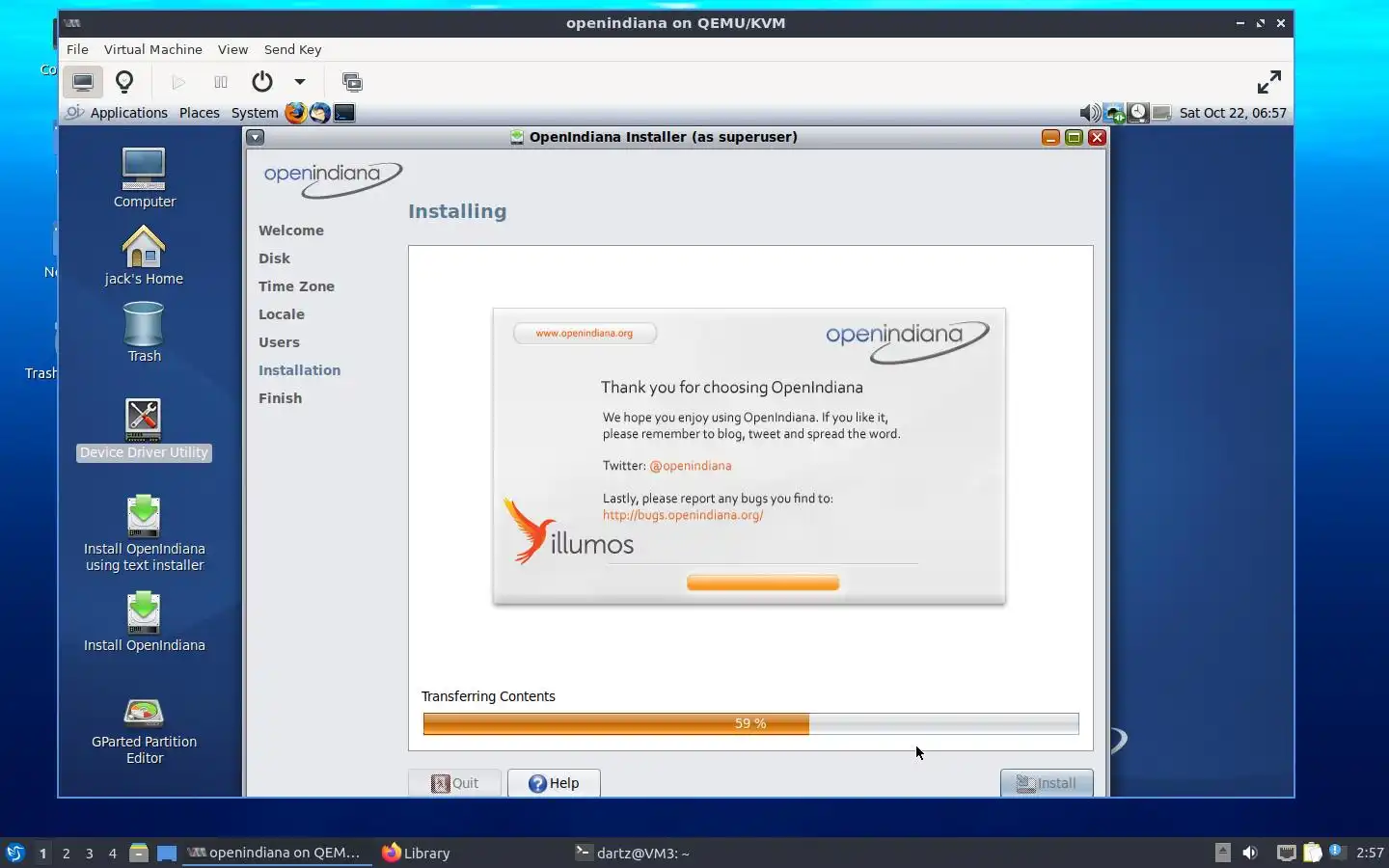
Task: Click the guest clock Sat Oct 22
Action: pyautogui.click(x=1233, y=113)
